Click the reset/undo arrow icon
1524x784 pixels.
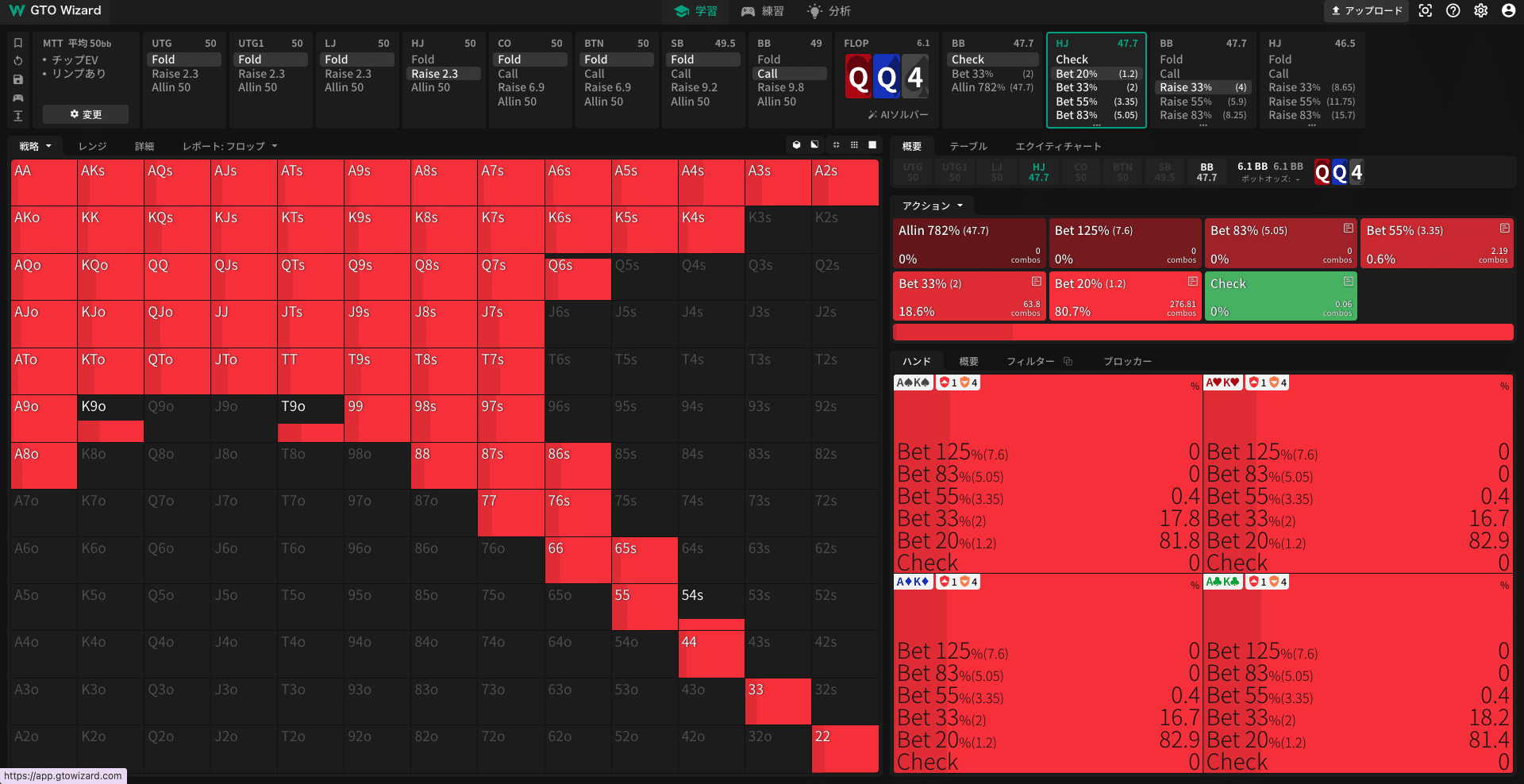tap(18, 61)
